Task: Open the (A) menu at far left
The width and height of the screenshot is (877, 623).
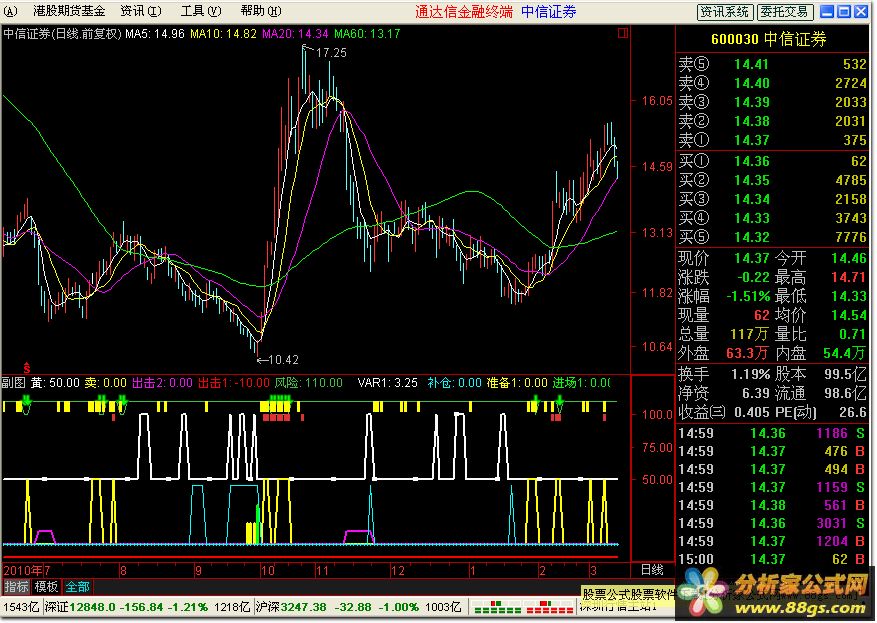Action: pyautogui.click(x=10, y=11)
